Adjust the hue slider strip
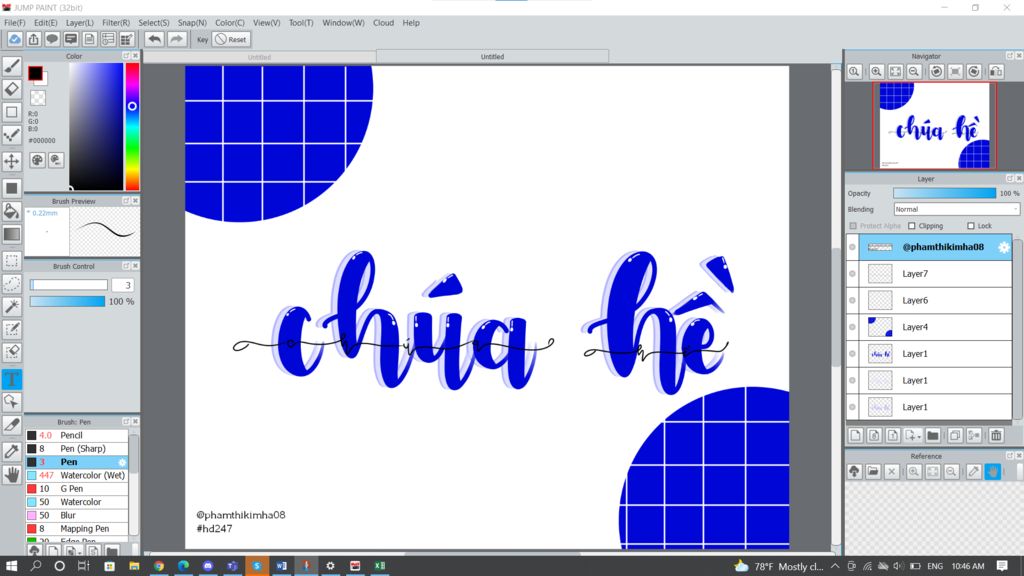The image size is (1024, 576). tap(132, 127)
